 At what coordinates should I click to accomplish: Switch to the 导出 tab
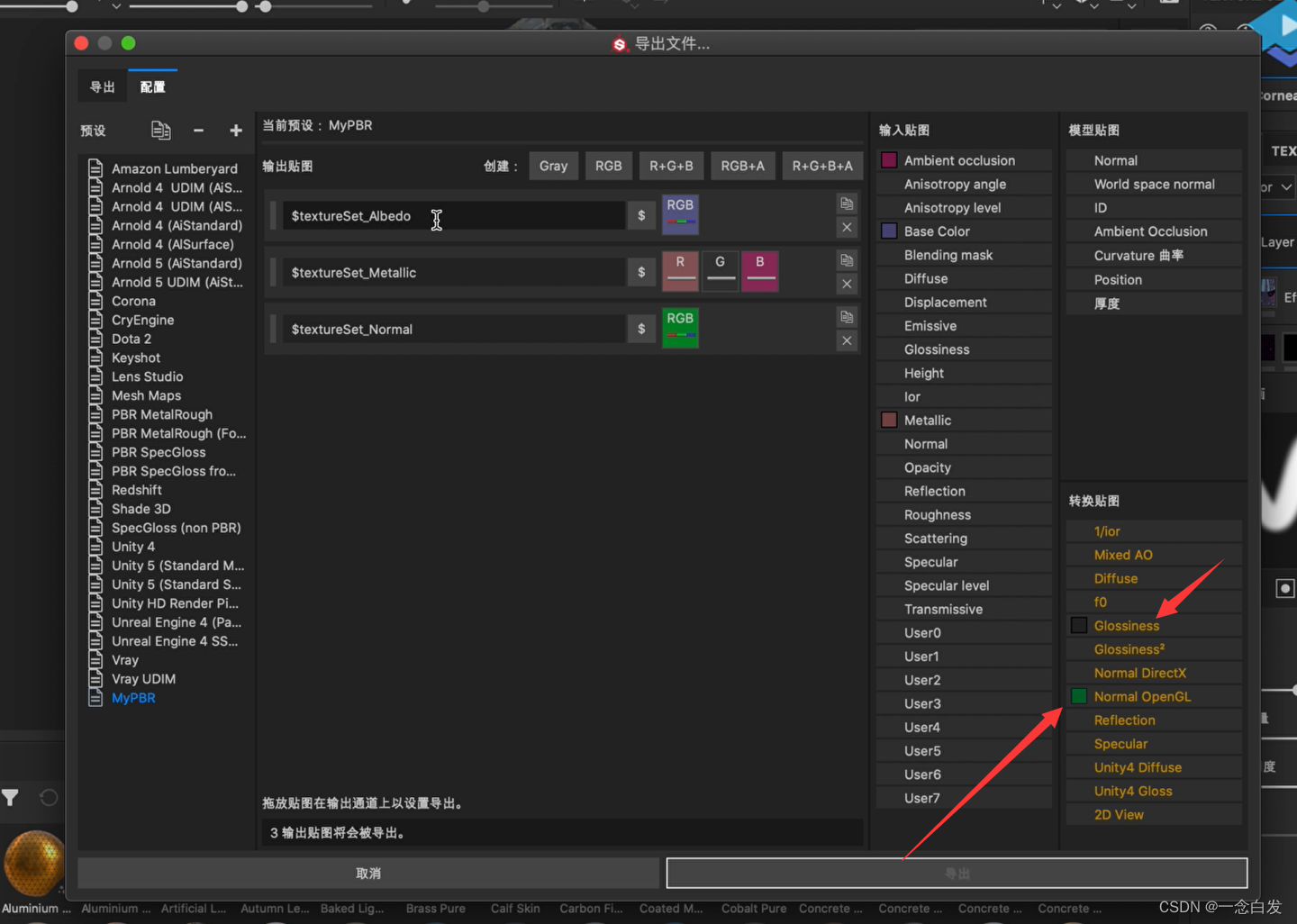pos(102,87)
